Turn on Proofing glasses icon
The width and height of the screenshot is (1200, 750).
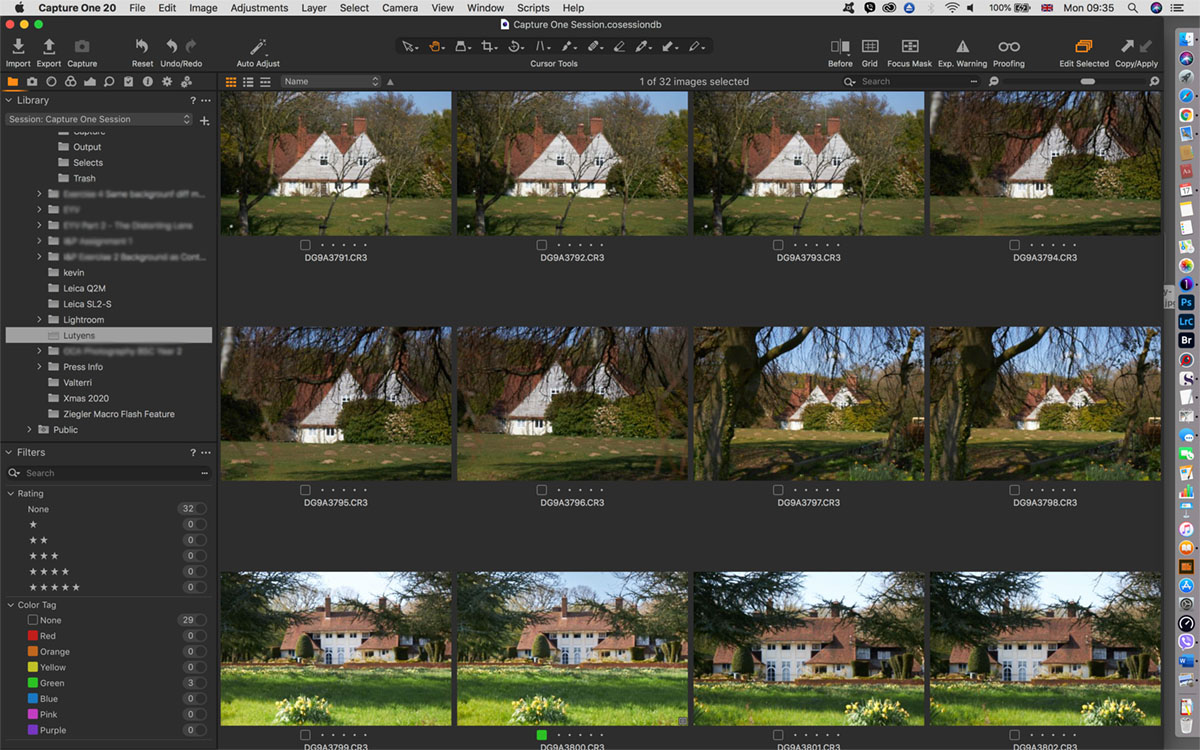[1008, 47]
